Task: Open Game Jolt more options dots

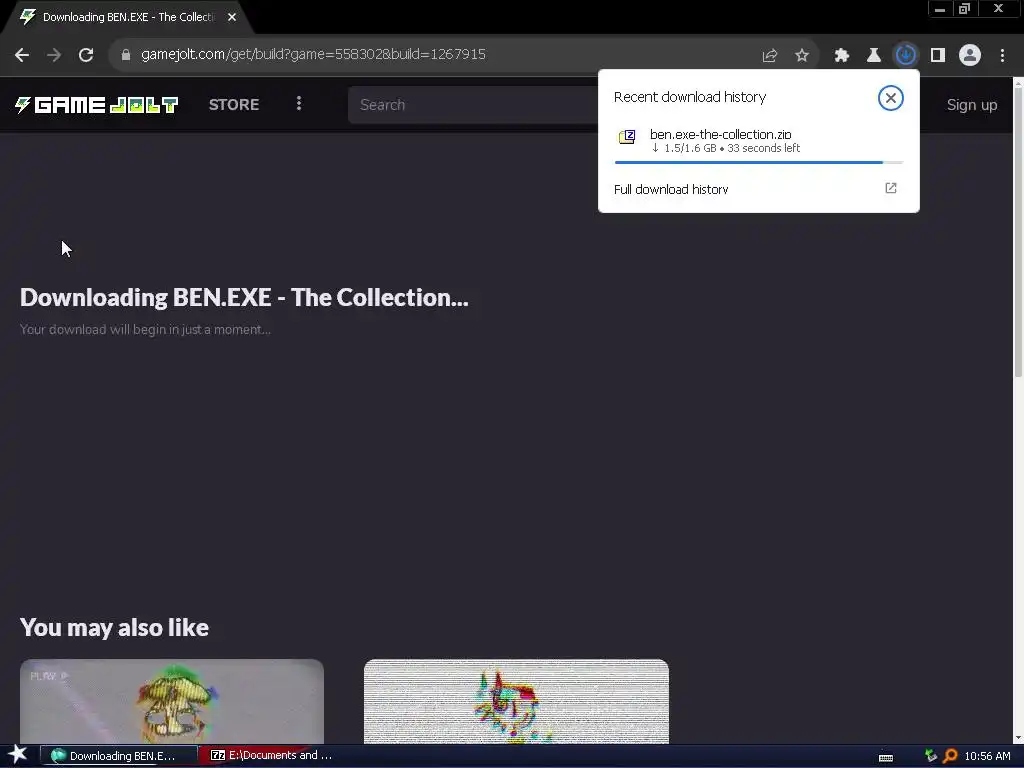Action: click(x=299, y=104)
